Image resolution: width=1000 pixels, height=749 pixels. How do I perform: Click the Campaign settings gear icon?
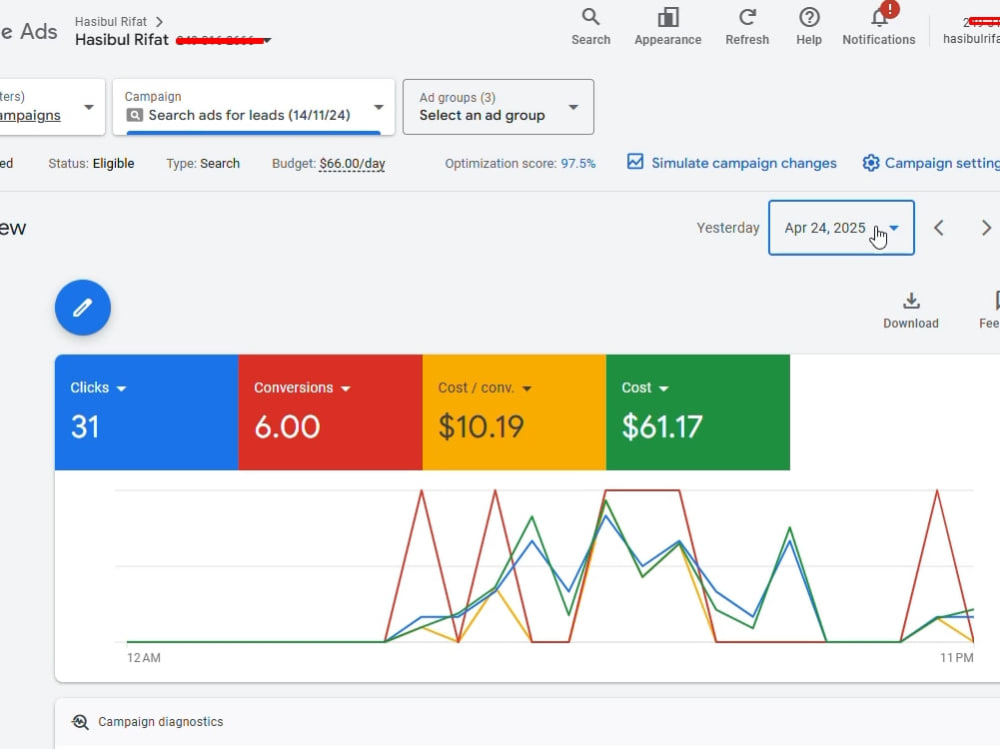point(871,163)
